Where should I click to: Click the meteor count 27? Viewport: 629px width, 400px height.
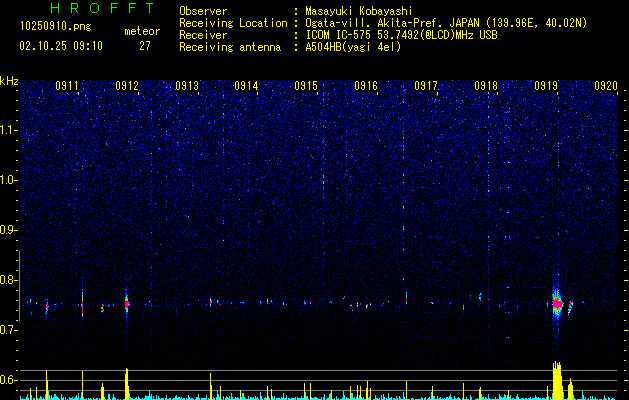point(145,46)
